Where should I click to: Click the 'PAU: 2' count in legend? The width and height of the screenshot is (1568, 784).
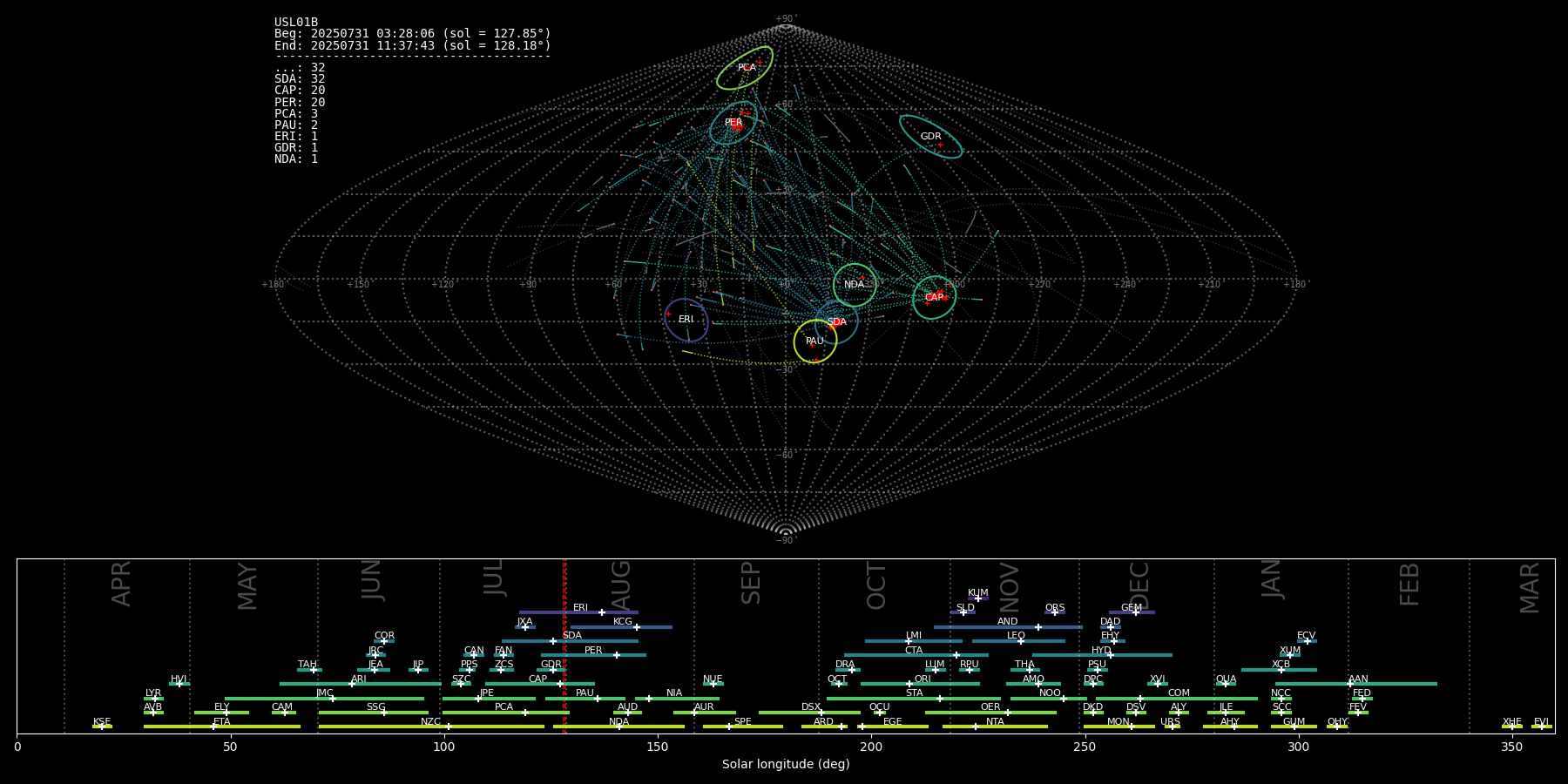pos(296,125)
